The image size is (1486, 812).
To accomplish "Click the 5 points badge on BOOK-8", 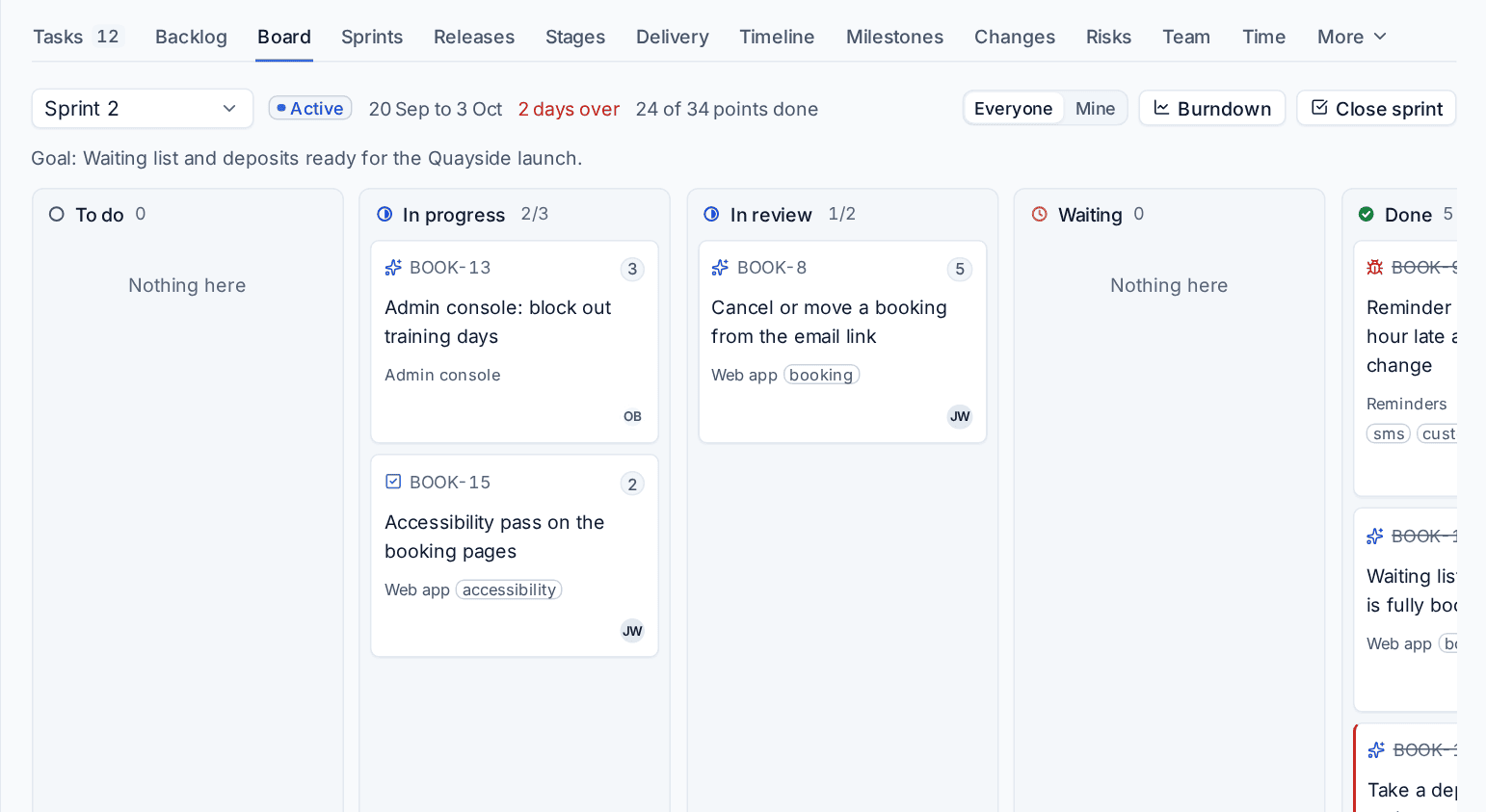I will click(x=960, y=270).
